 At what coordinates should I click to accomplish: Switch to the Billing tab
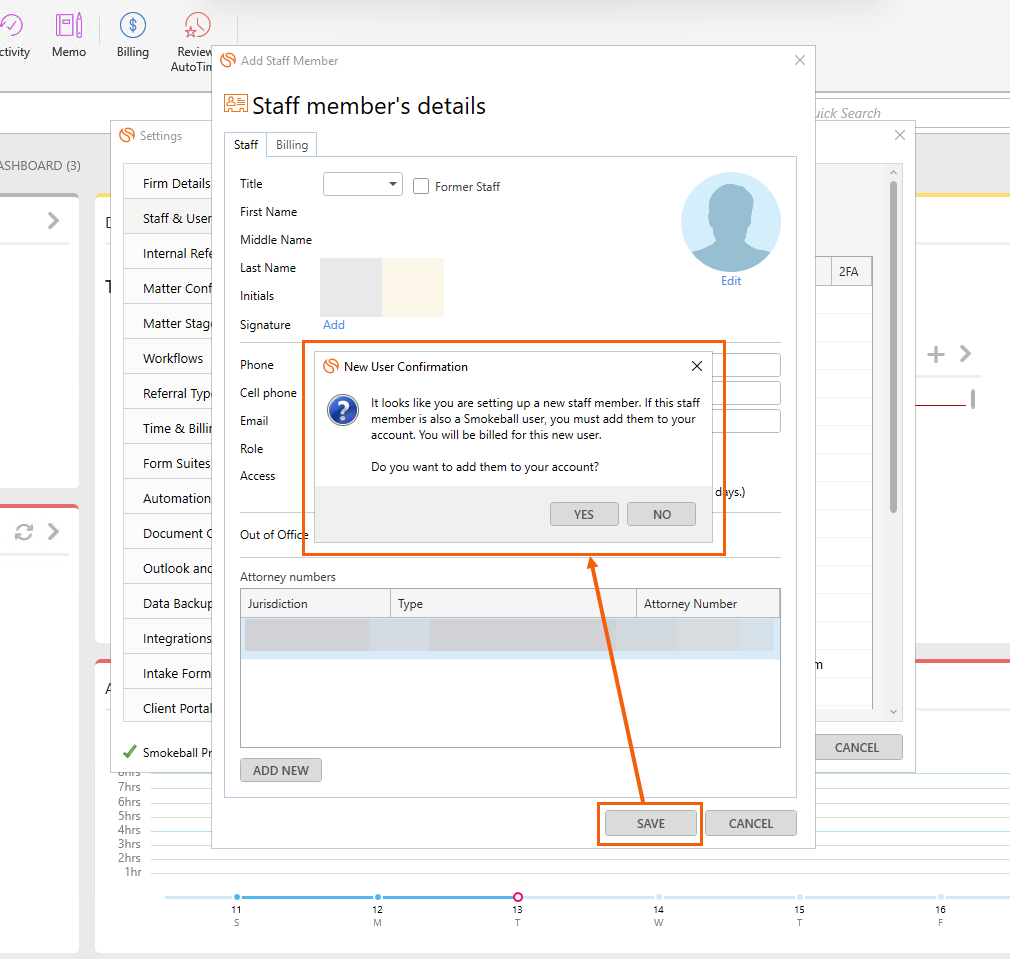[x=292, y=145]
